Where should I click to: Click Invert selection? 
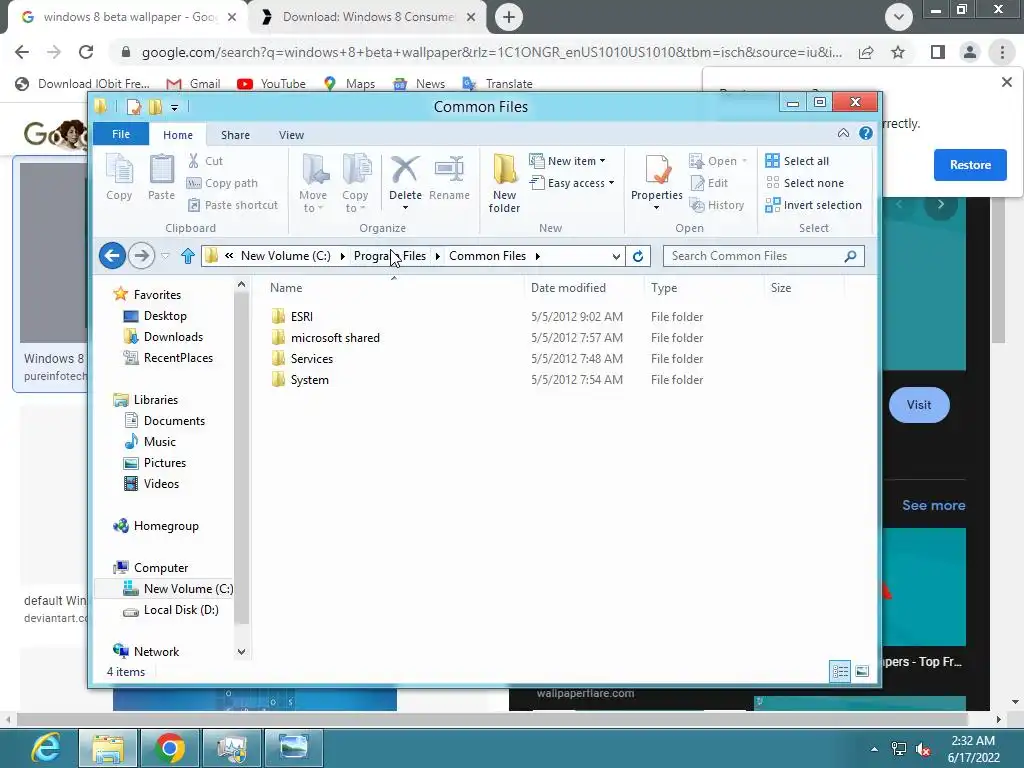814,205
